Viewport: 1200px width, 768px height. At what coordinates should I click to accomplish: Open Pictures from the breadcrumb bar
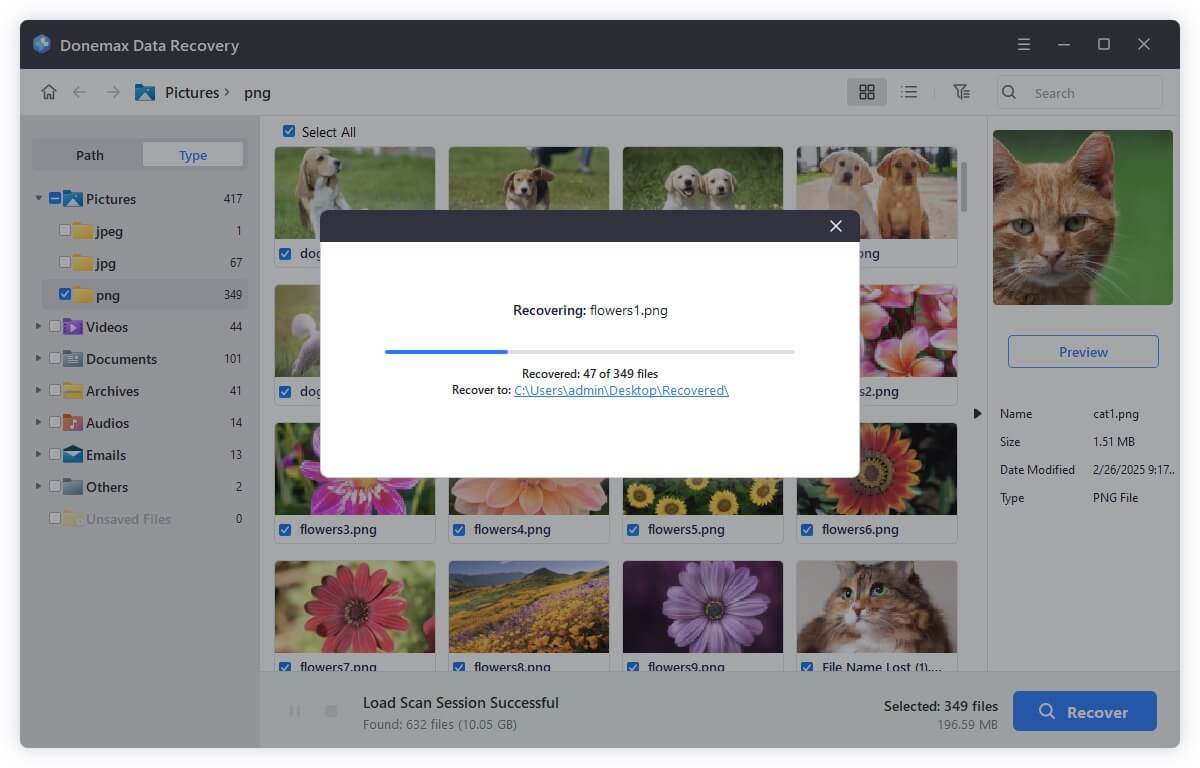pyautogui.click(x=189, y=91)
